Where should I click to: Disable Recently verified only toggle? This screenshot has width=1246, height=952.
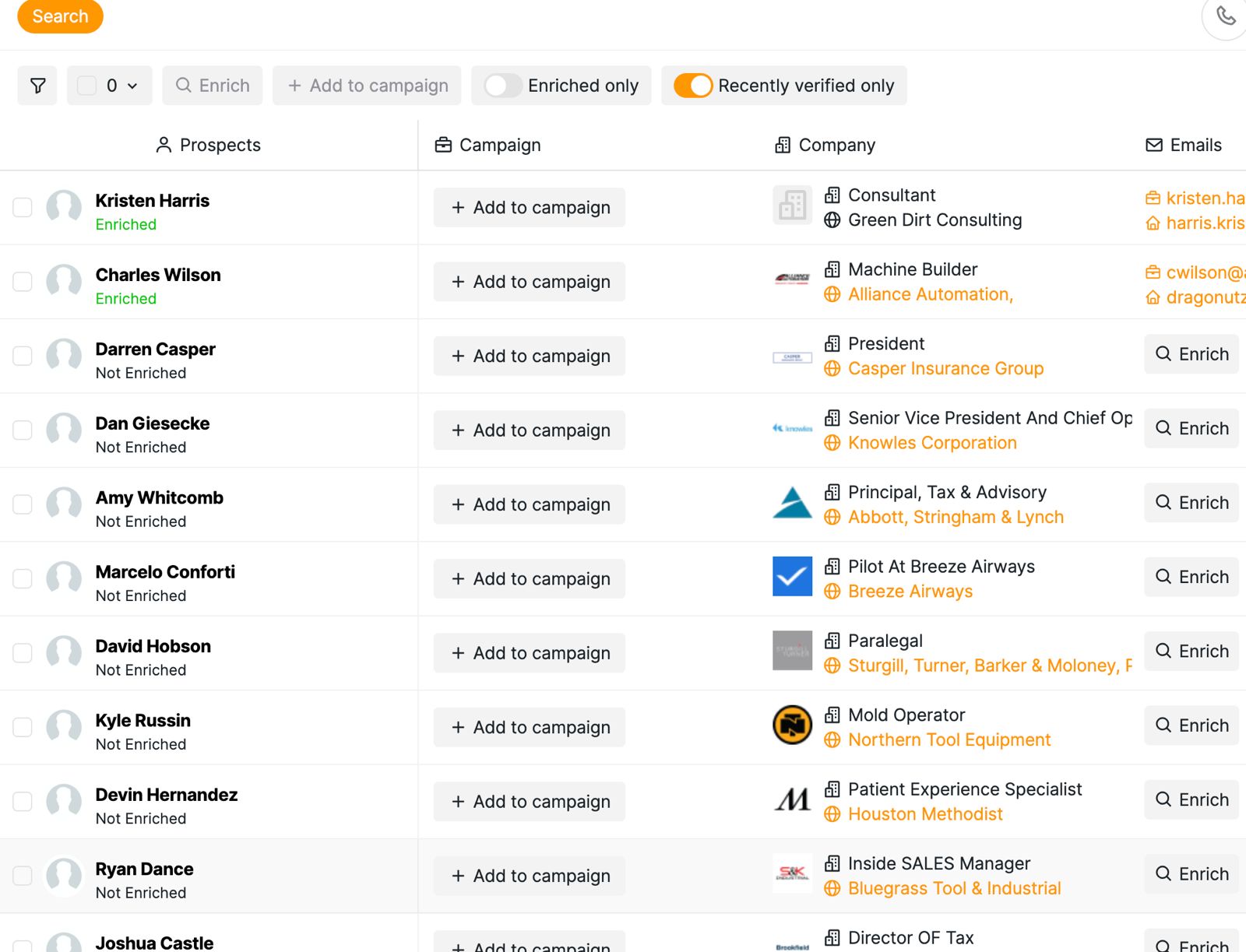click(x=692, y=86)
